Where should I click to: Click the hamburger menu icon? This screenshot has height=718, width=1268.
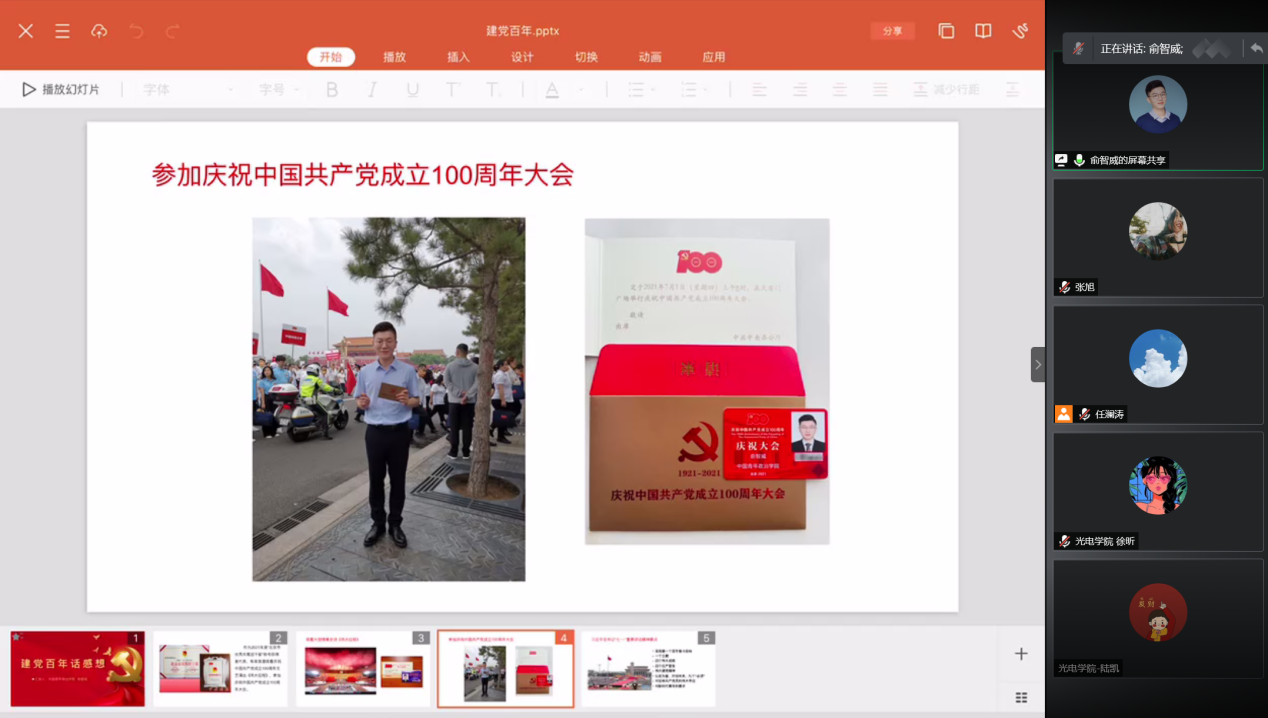tap(62, 31)
